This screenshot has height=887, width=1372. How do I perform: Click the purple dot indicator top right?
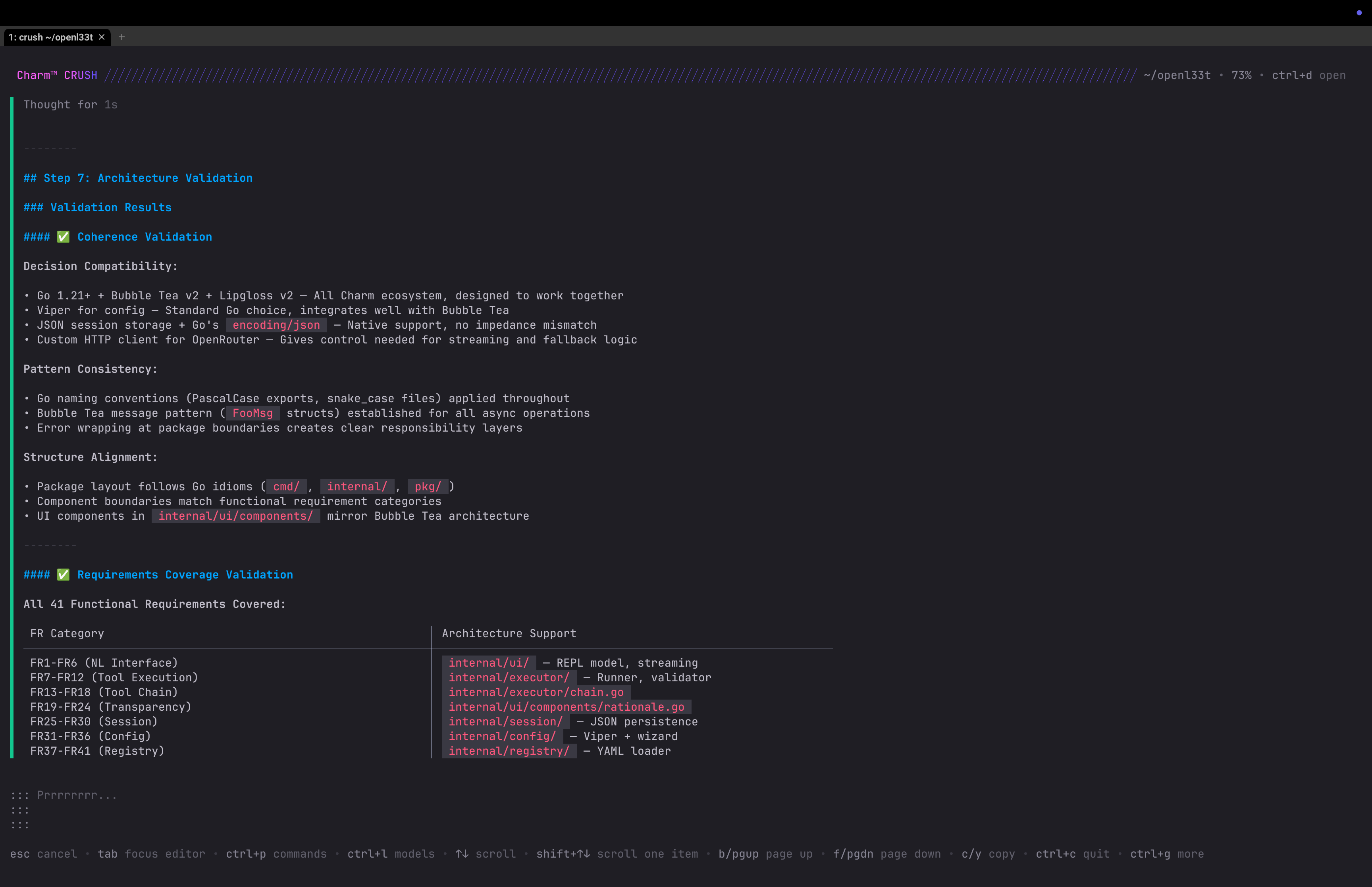point(1359,13)
